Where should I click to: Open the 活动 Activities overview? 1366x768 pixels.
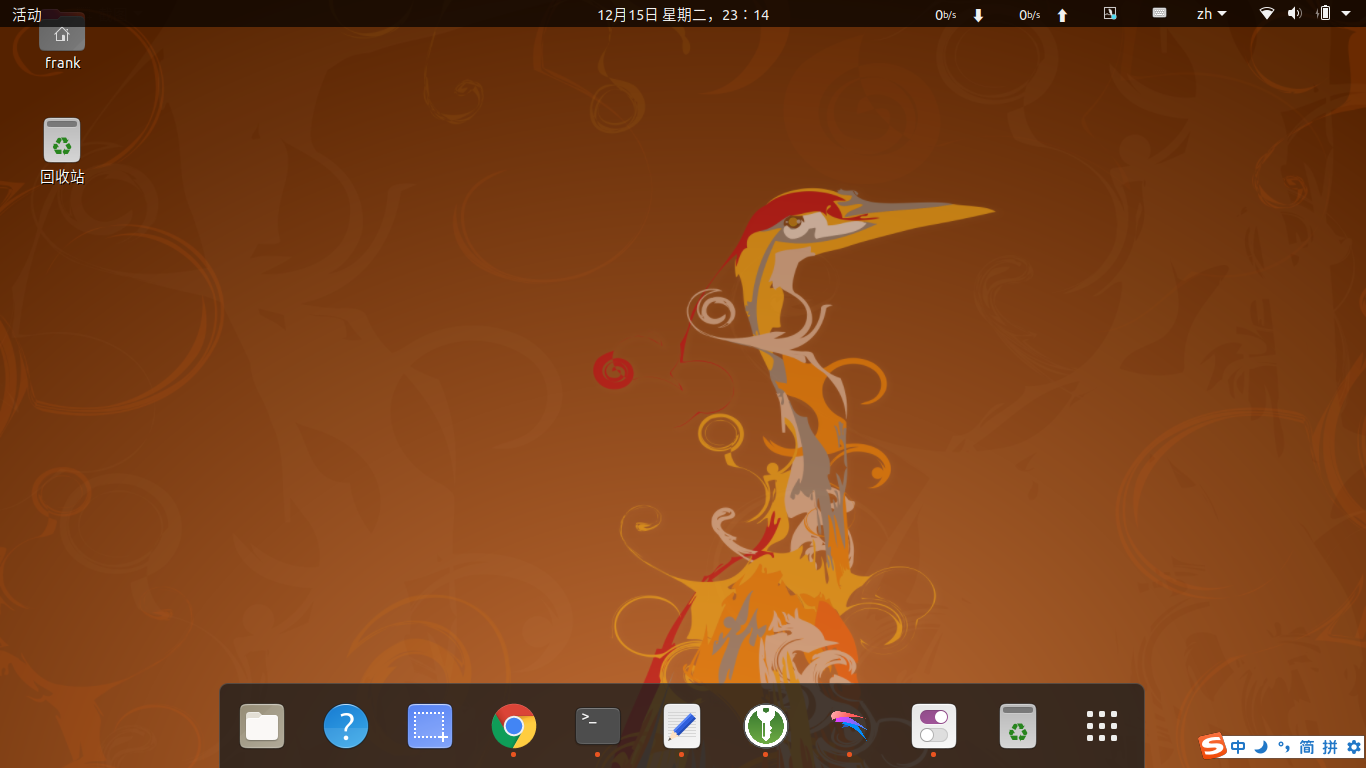tap(27, 14)
